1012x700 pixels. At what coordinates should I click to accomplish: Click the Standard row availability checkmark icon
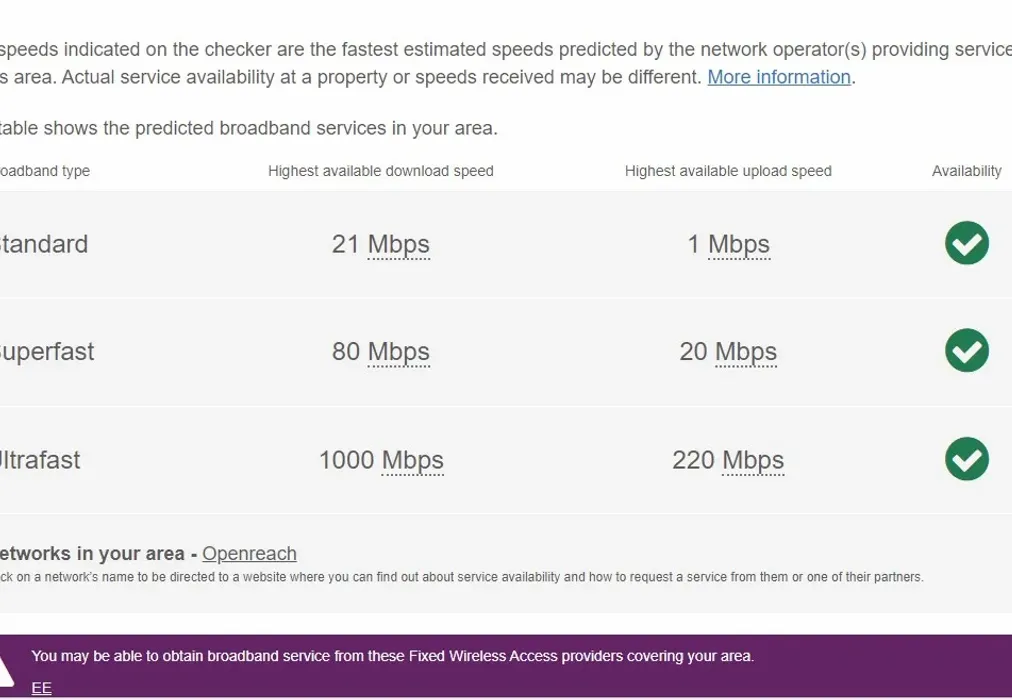(966, 243)
